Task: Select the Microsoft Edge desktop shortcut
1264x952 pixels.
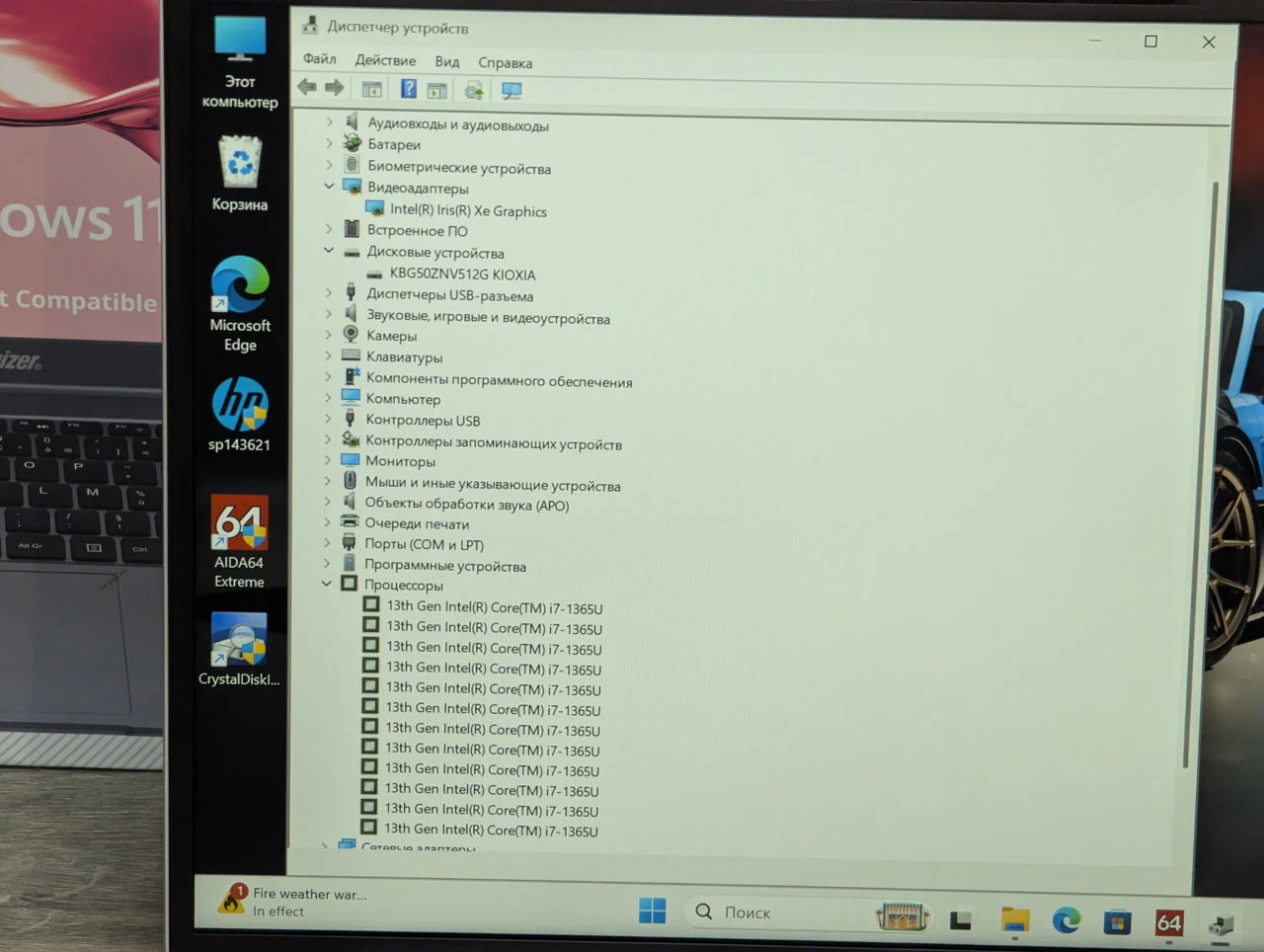Action: pos(240,304)
